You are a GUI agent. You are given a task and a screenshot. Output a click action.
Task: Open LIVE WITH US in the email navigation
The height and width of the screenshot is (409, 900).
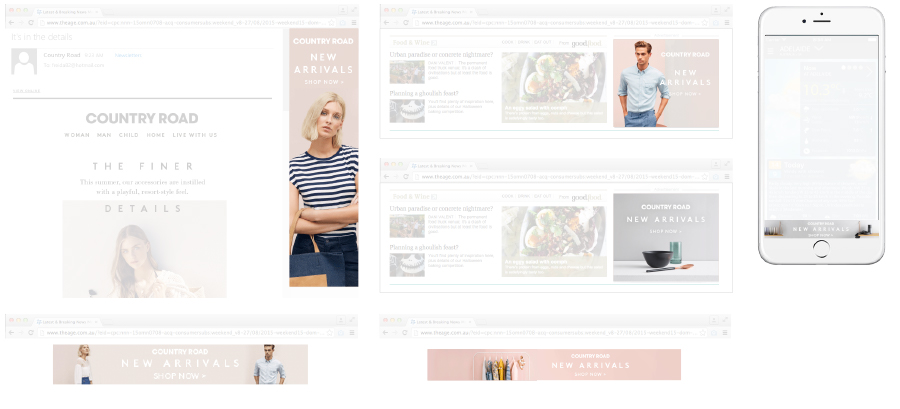pyautogui.click(x=195, y=135)
